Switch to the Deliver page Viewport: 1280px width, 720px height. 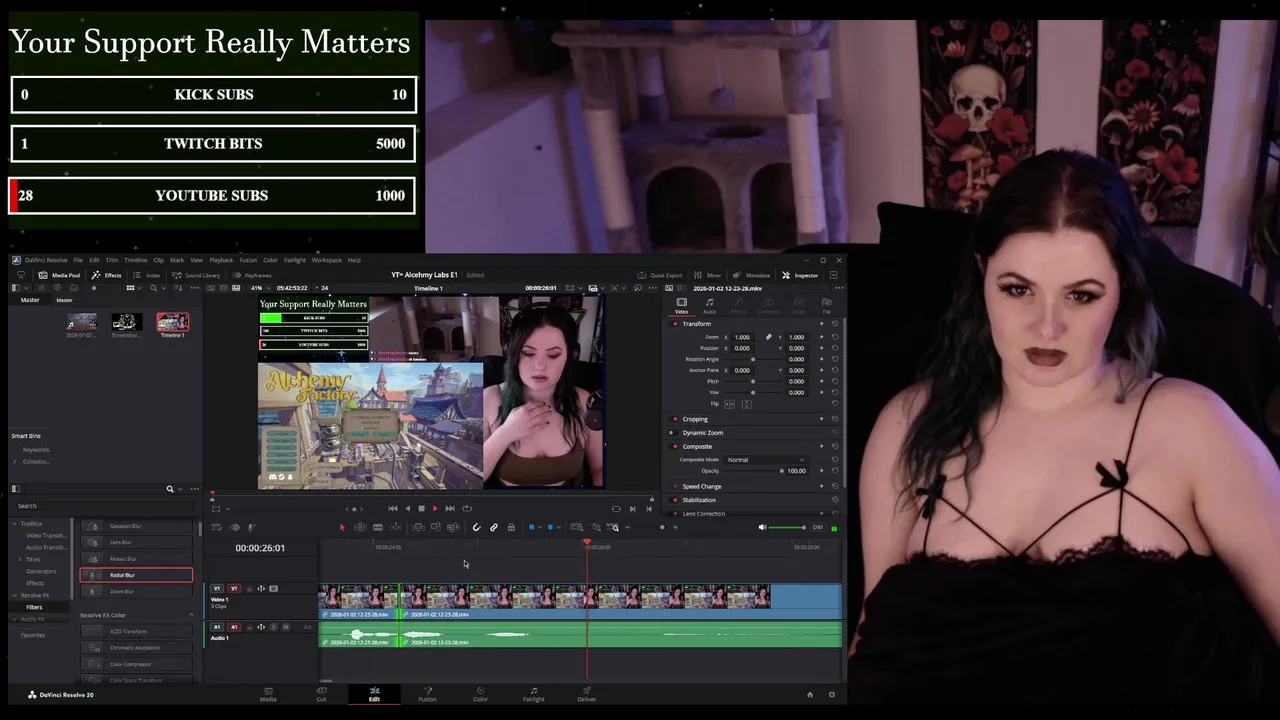pyautogui.click(x=587, y=694)
